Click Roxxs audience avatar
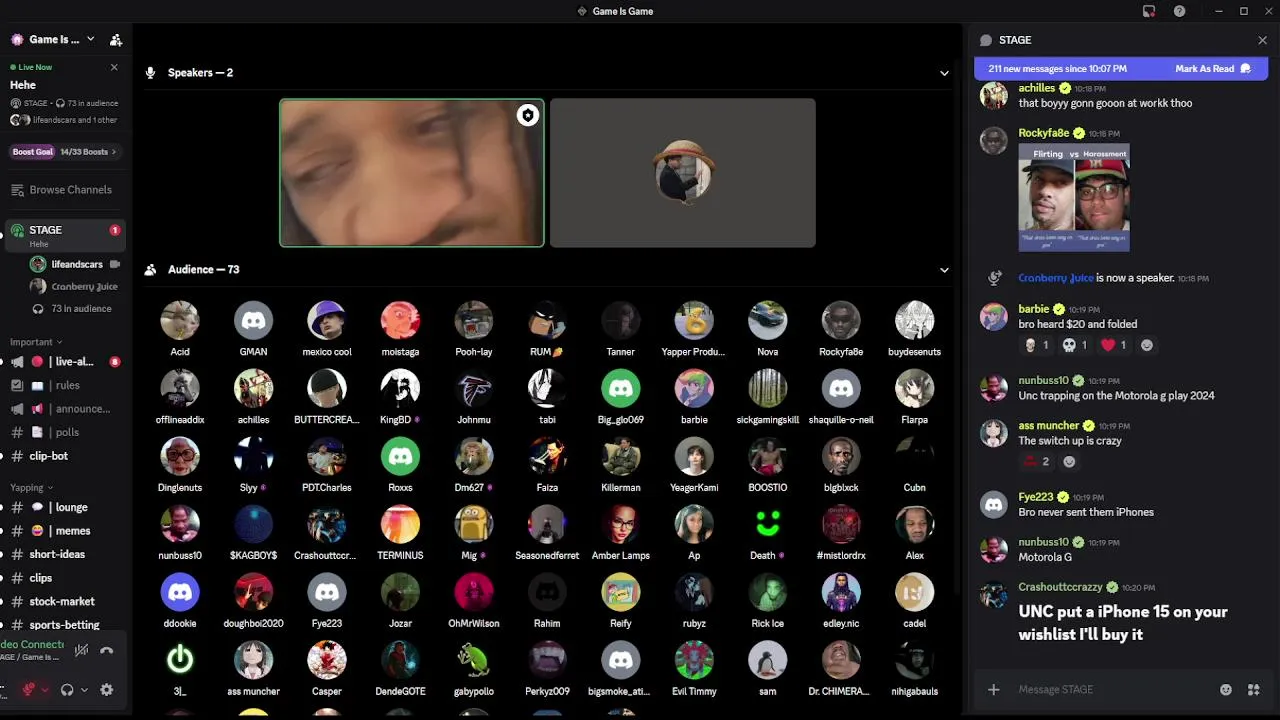The height and width of the screenshot is (720, 1280). tap(400, 457)
